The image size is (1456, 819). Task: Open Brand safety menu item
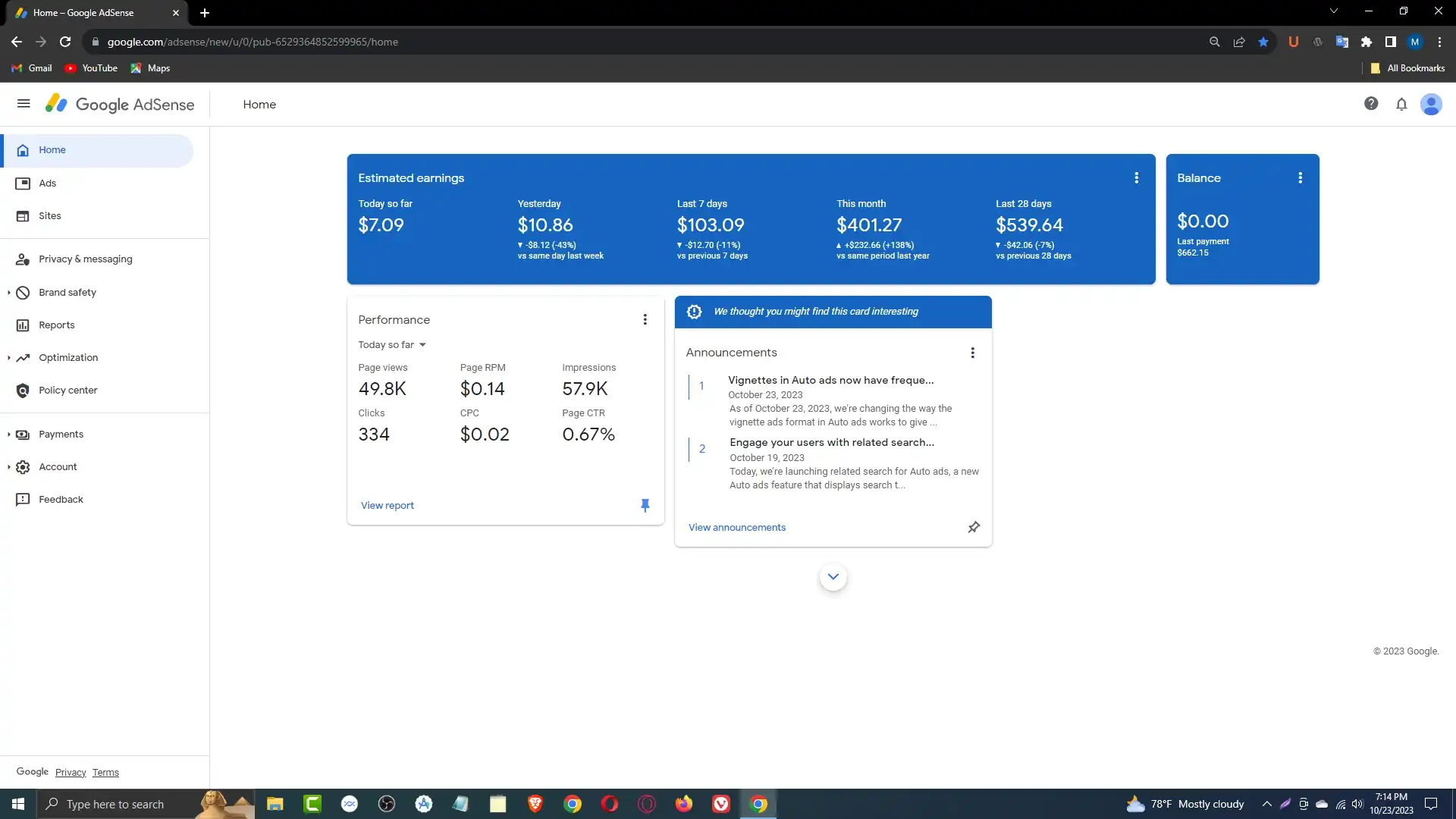67,293
